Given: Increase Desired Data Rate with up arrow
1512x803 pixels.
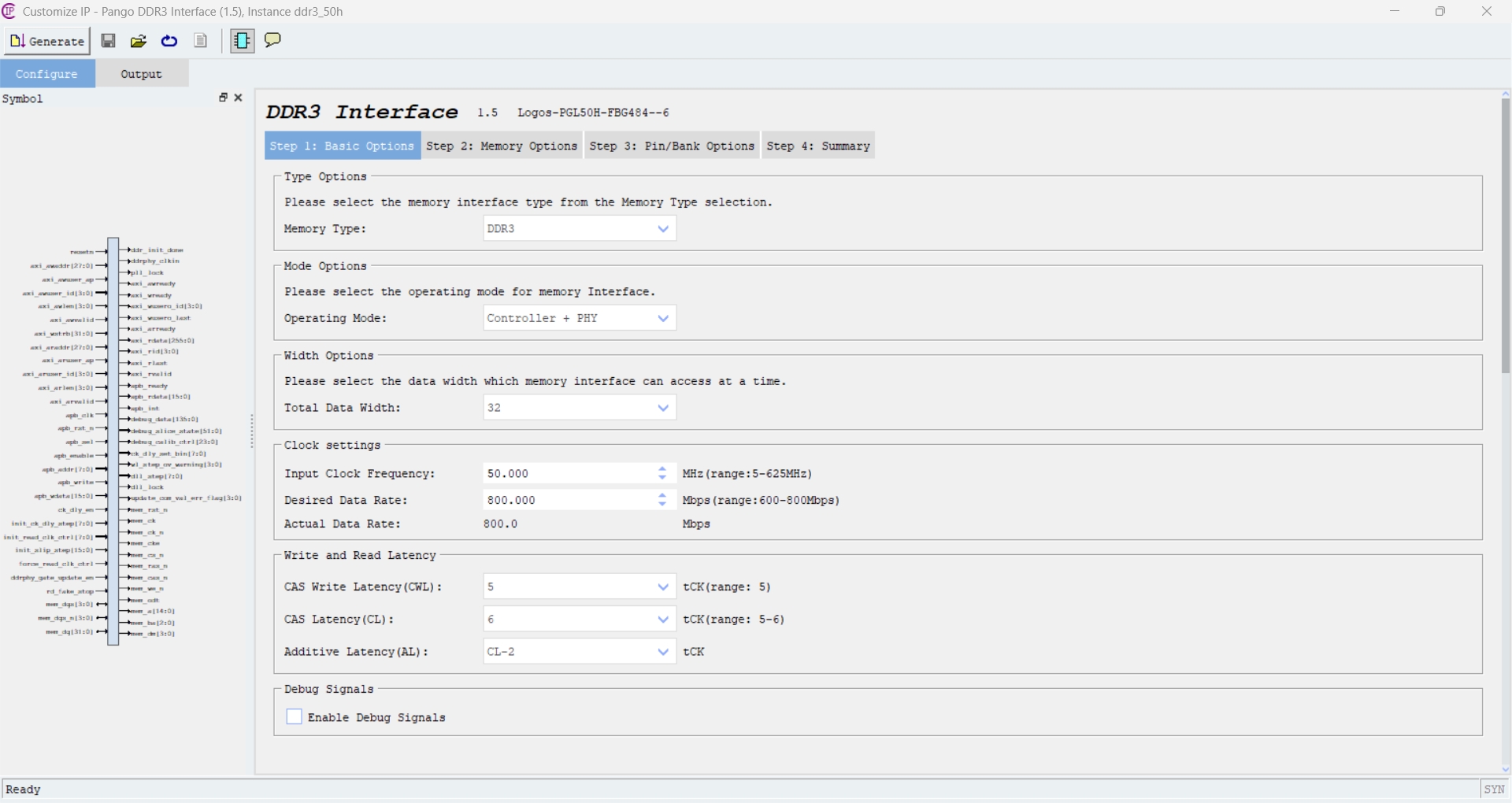Looking at the screenshot, I should [662, 496].
